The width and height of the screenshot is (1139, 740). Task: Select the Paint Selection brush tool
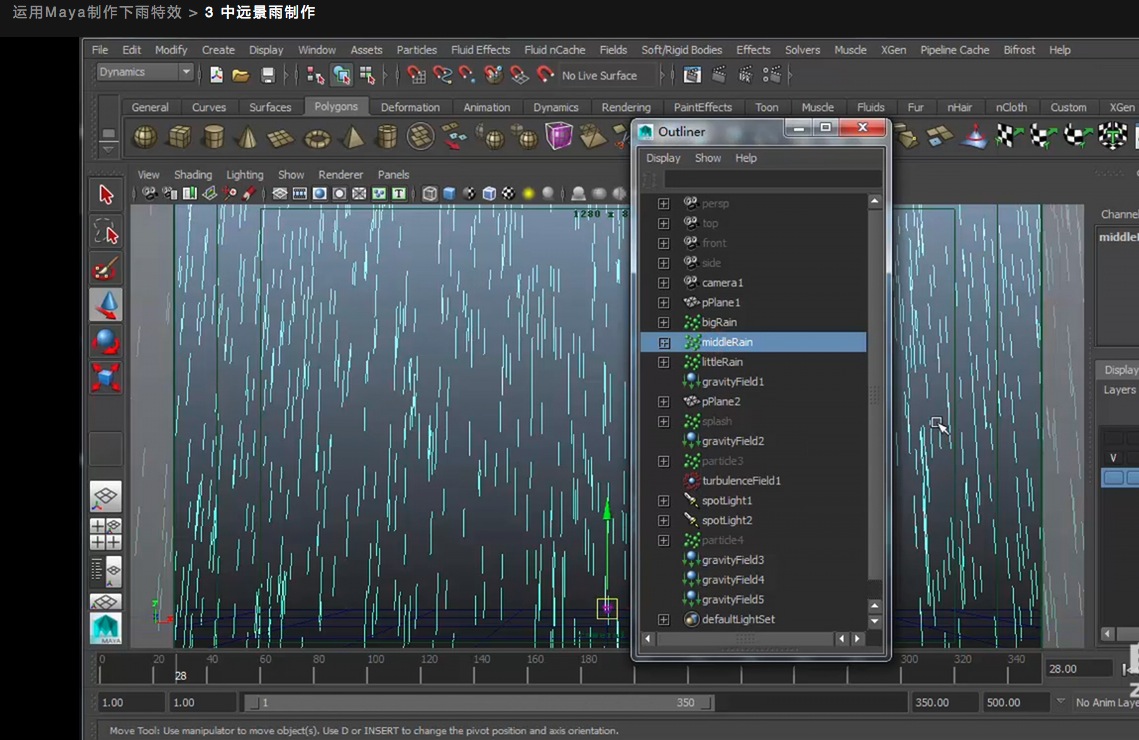click(x=106, y=269)
